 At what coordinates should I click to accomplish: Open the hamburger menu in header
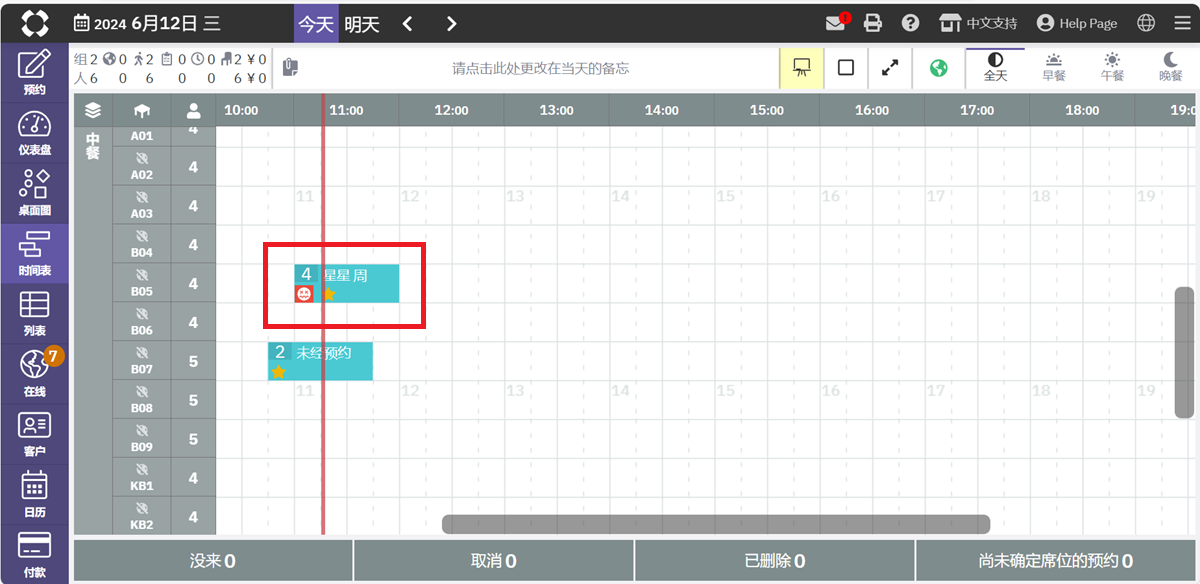coord(1182,23)
